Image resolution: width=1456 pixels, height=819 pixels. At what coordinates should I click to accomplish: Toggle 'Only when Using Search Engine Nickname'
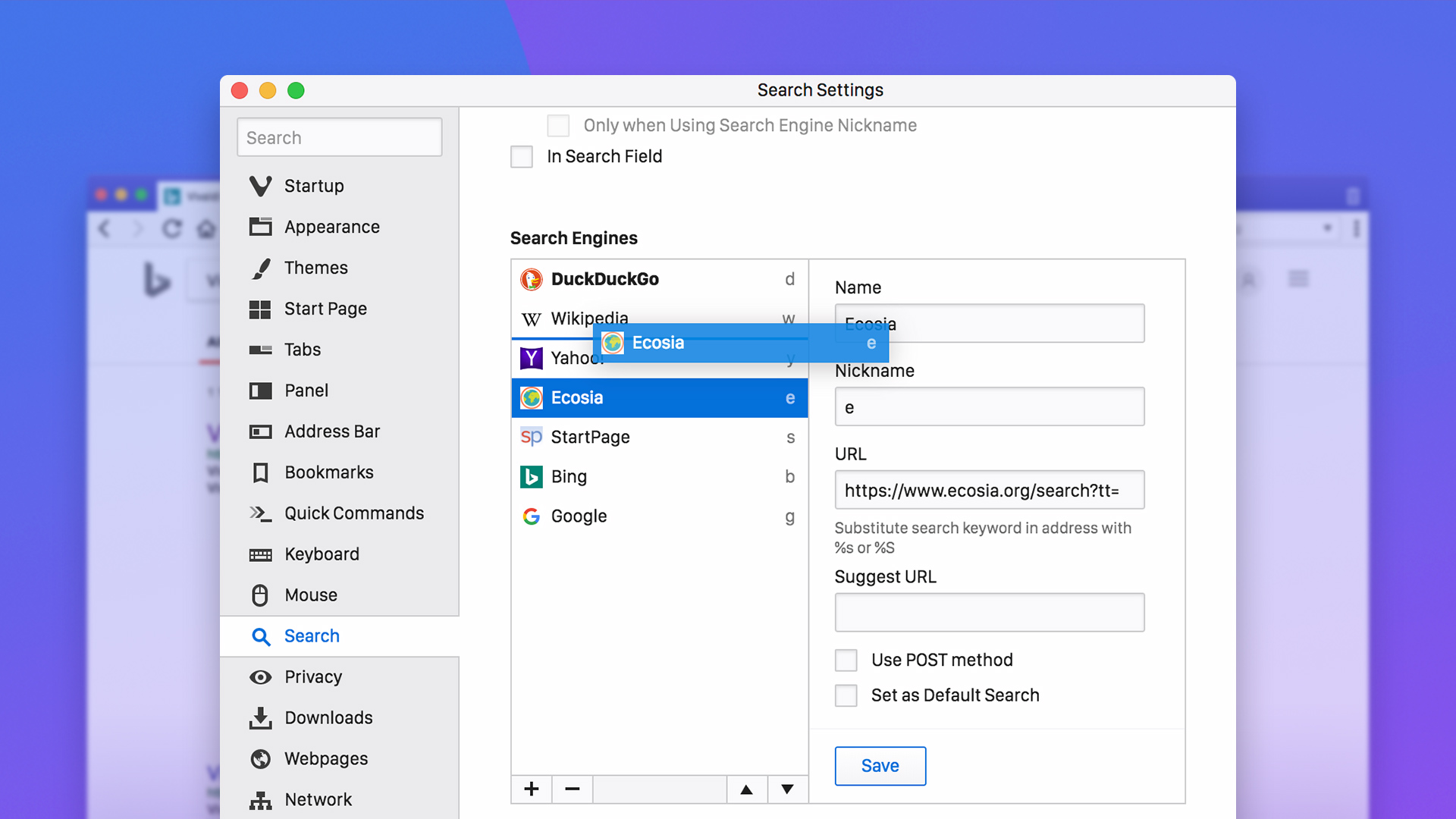pyautogui.click(x=557, y=124)
